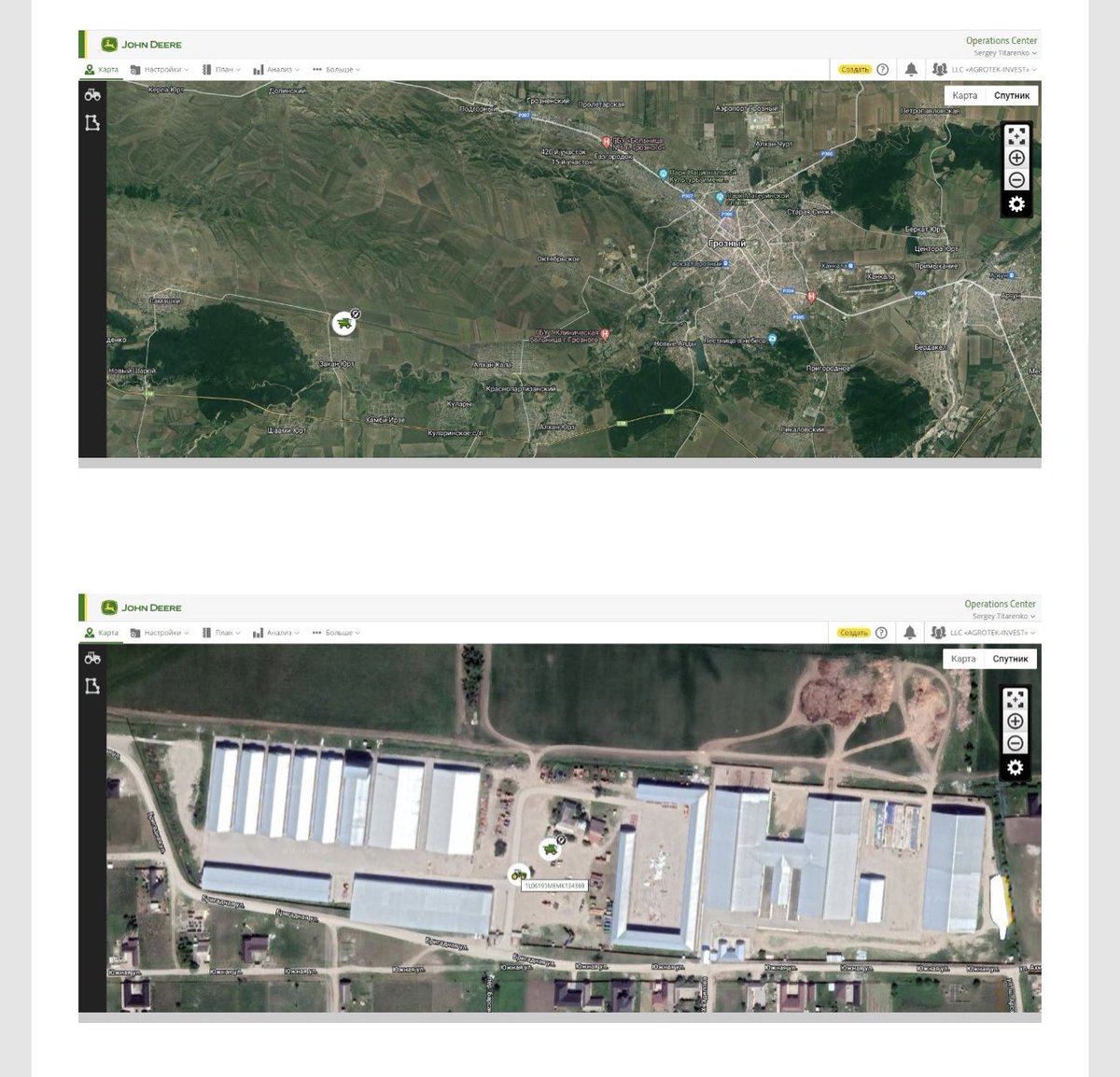Click the Грозный city label on the map
This screenshot has width=1120, height=1077.
(x=727, y=244)
